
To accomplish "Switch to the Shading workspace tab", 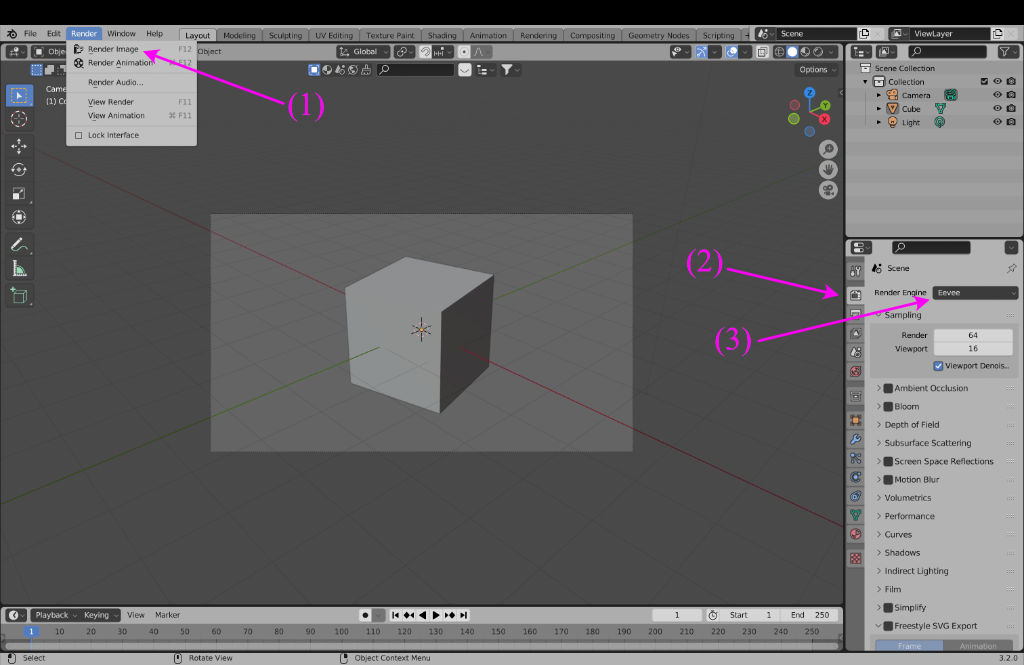I will pos(441,35).
